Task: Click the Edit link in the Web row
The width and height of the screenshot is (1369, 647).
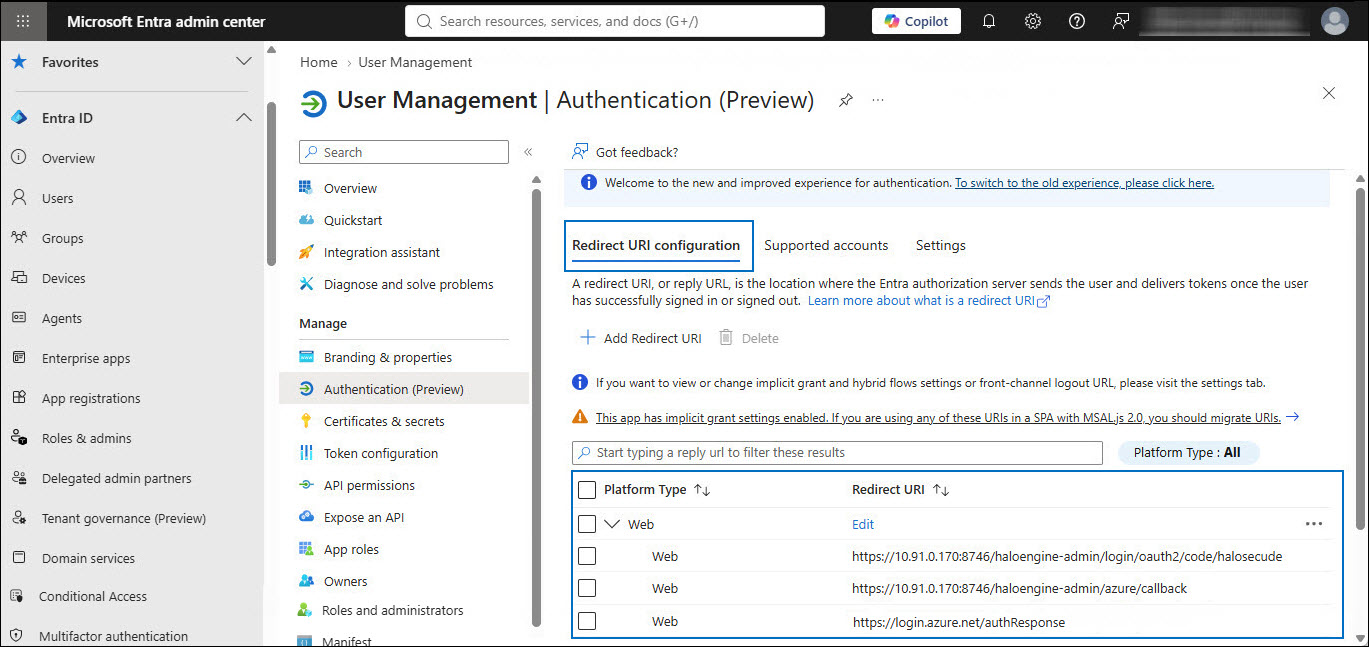Action: tap(863, 524)
